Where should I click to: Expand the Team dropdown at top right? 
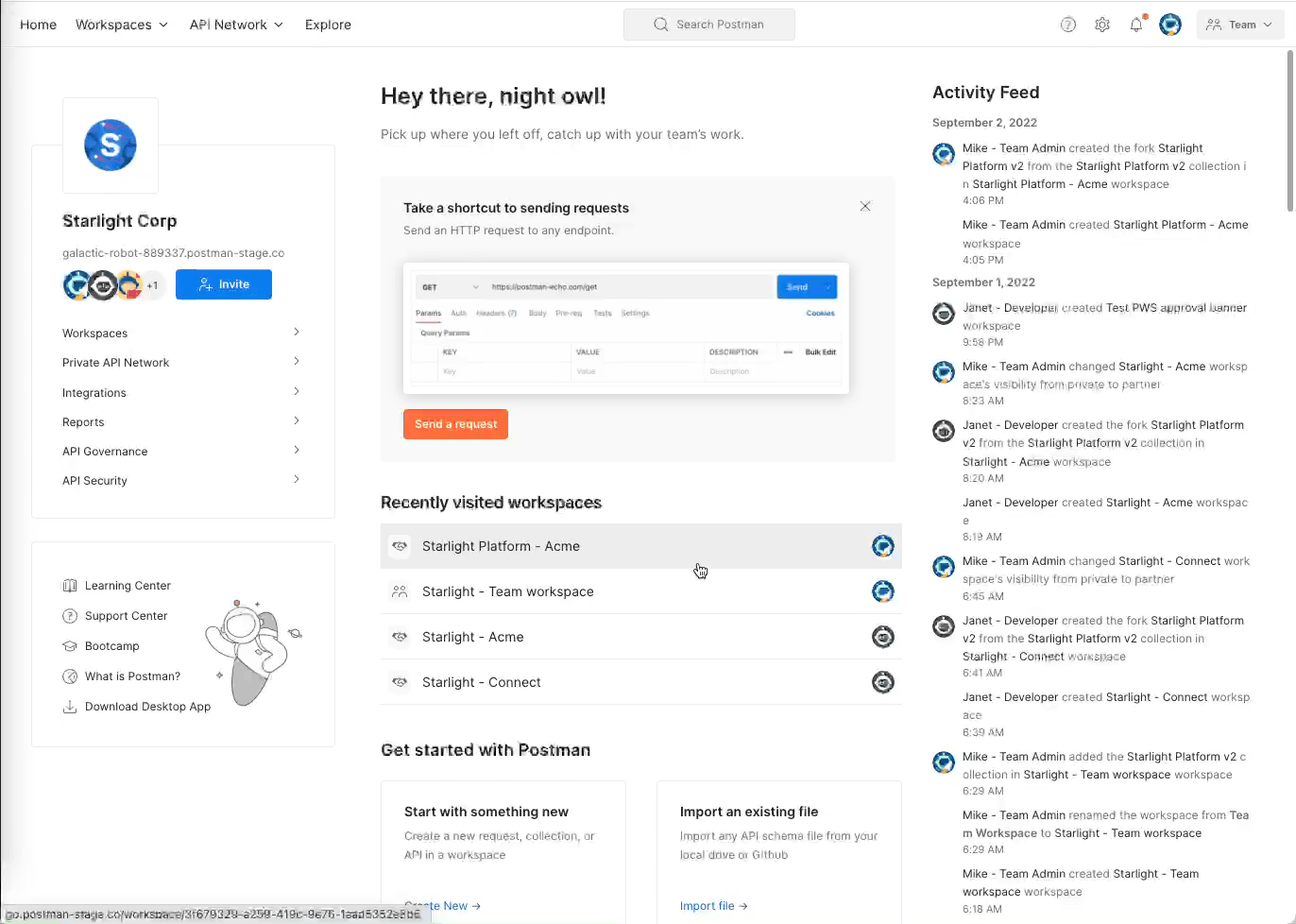tap(1239, 25)
